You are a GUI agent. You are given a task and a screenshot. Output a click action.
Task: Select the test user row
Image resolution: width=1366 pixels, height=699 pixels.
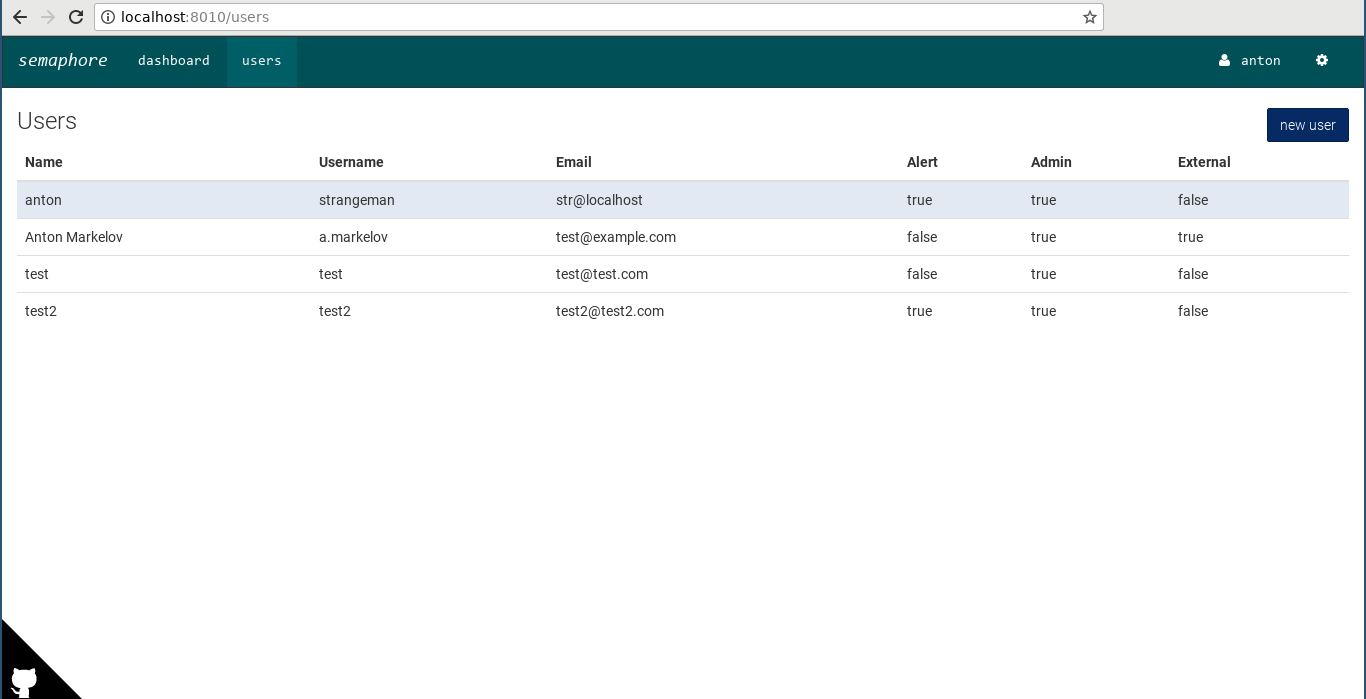400,274
